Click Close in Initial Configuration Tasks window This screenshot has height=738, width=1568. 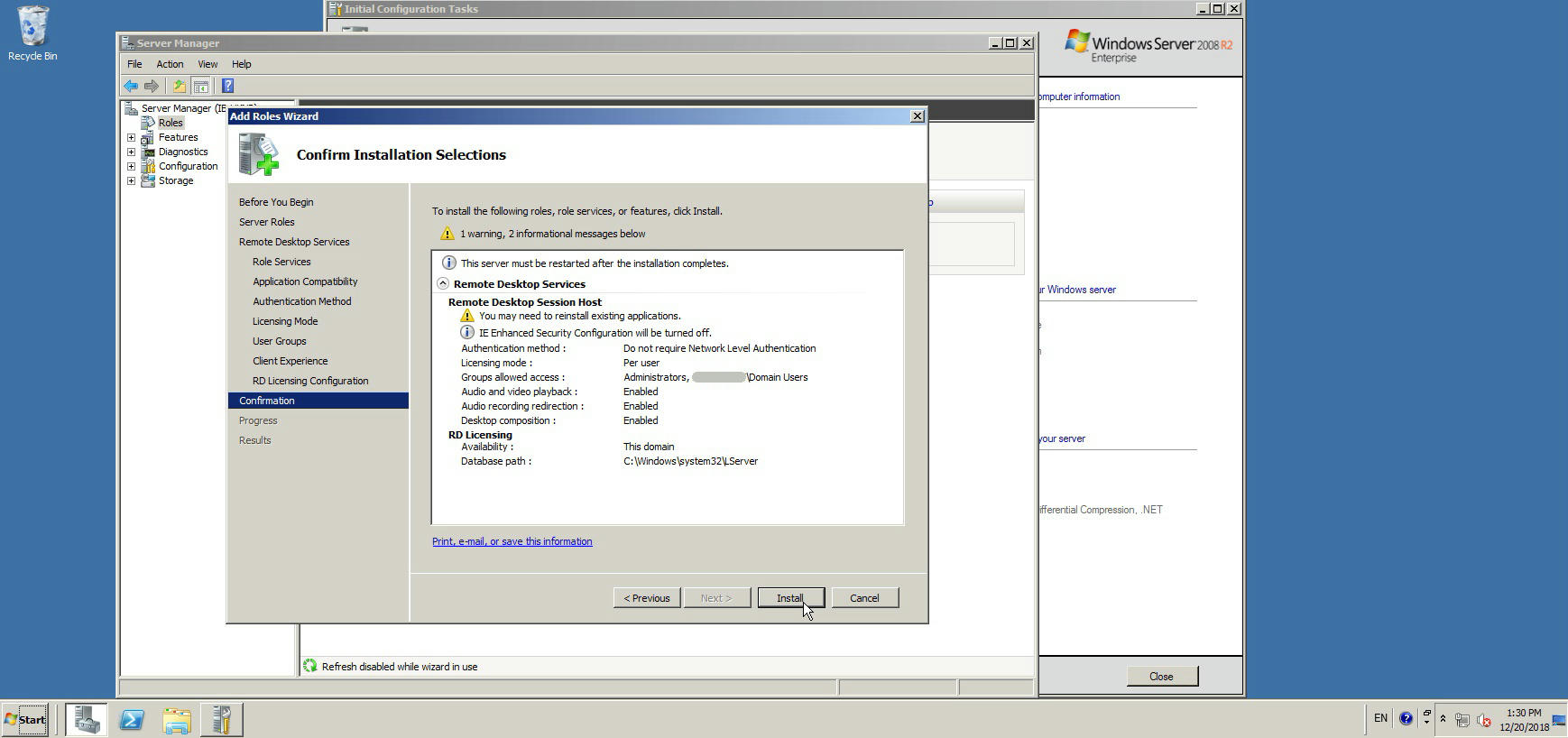1162,677
